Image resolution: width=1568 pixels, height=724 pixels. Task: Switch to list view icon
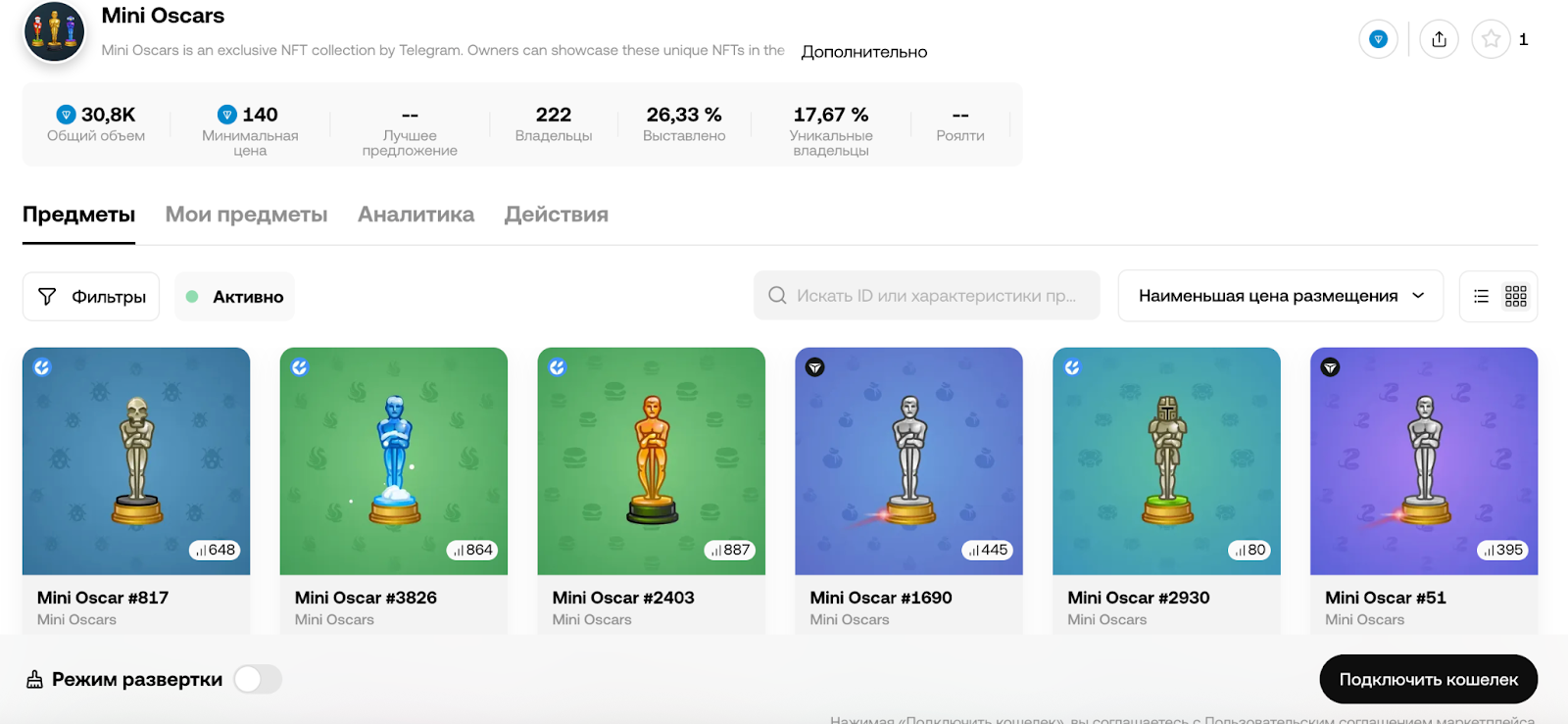click(x=1481, y=296)
